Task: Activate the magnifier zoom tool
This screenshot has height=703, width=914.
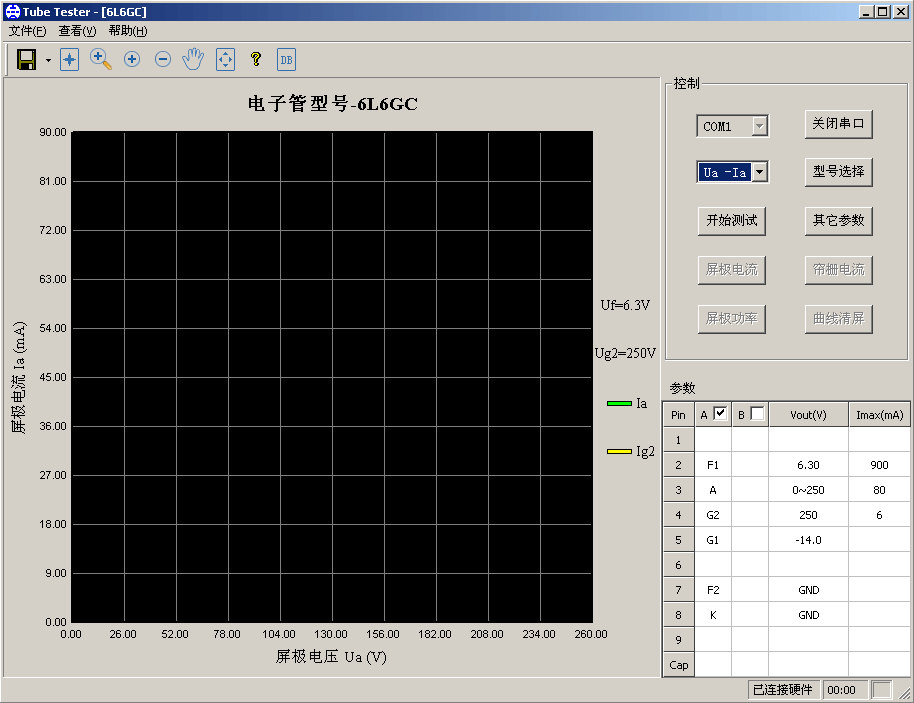Action: (x=100, y=59)
